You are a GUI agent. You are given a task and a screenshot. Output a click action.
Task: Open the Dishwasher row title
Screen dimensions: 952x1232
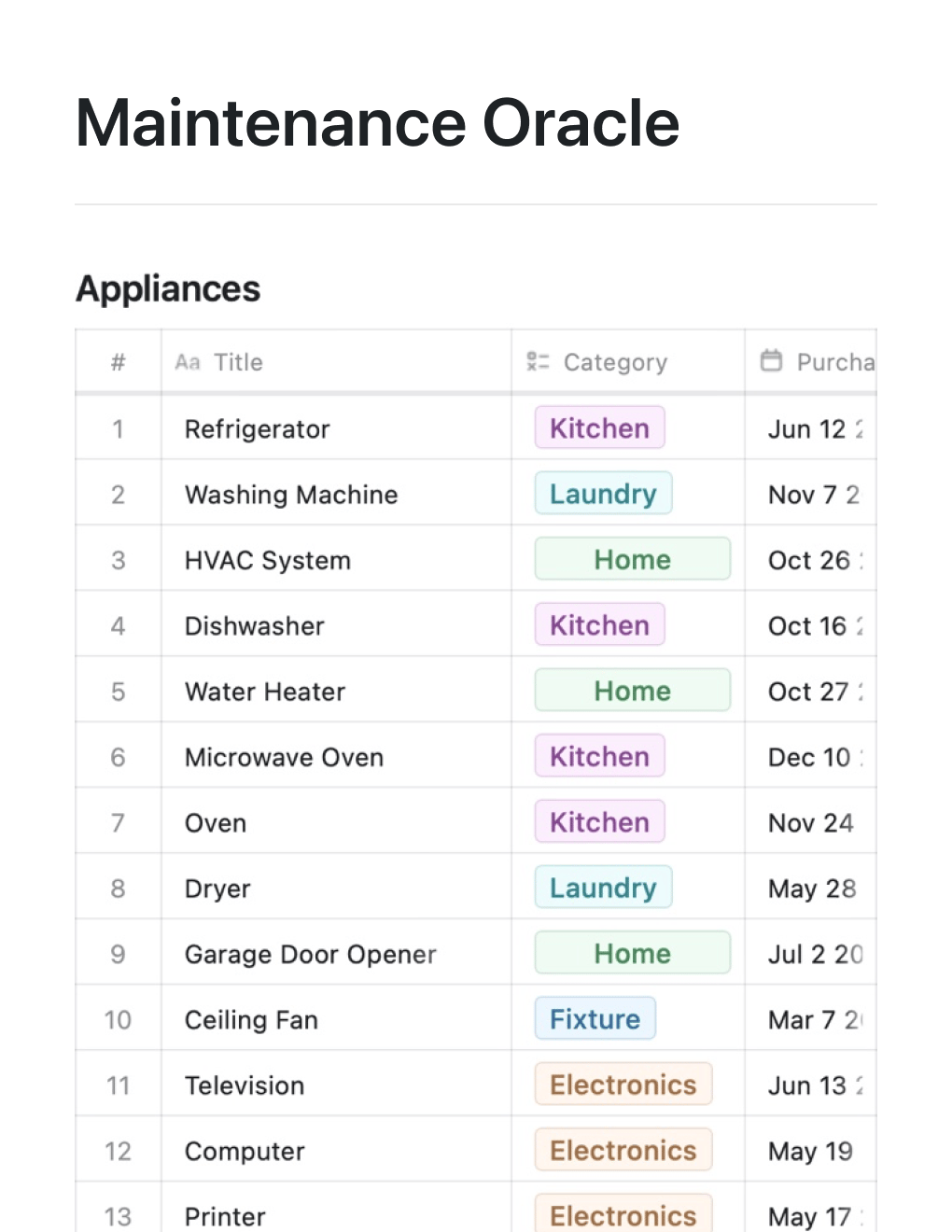[x=255, y=626]
